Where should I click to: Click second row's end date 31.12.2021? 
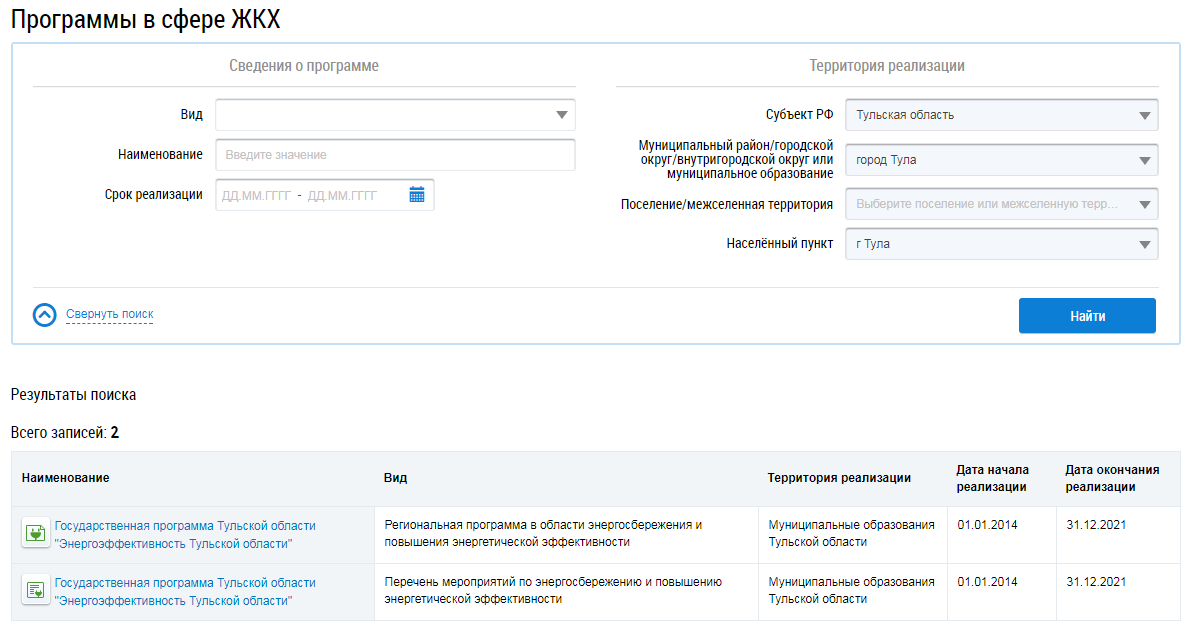pos(1096,582)
